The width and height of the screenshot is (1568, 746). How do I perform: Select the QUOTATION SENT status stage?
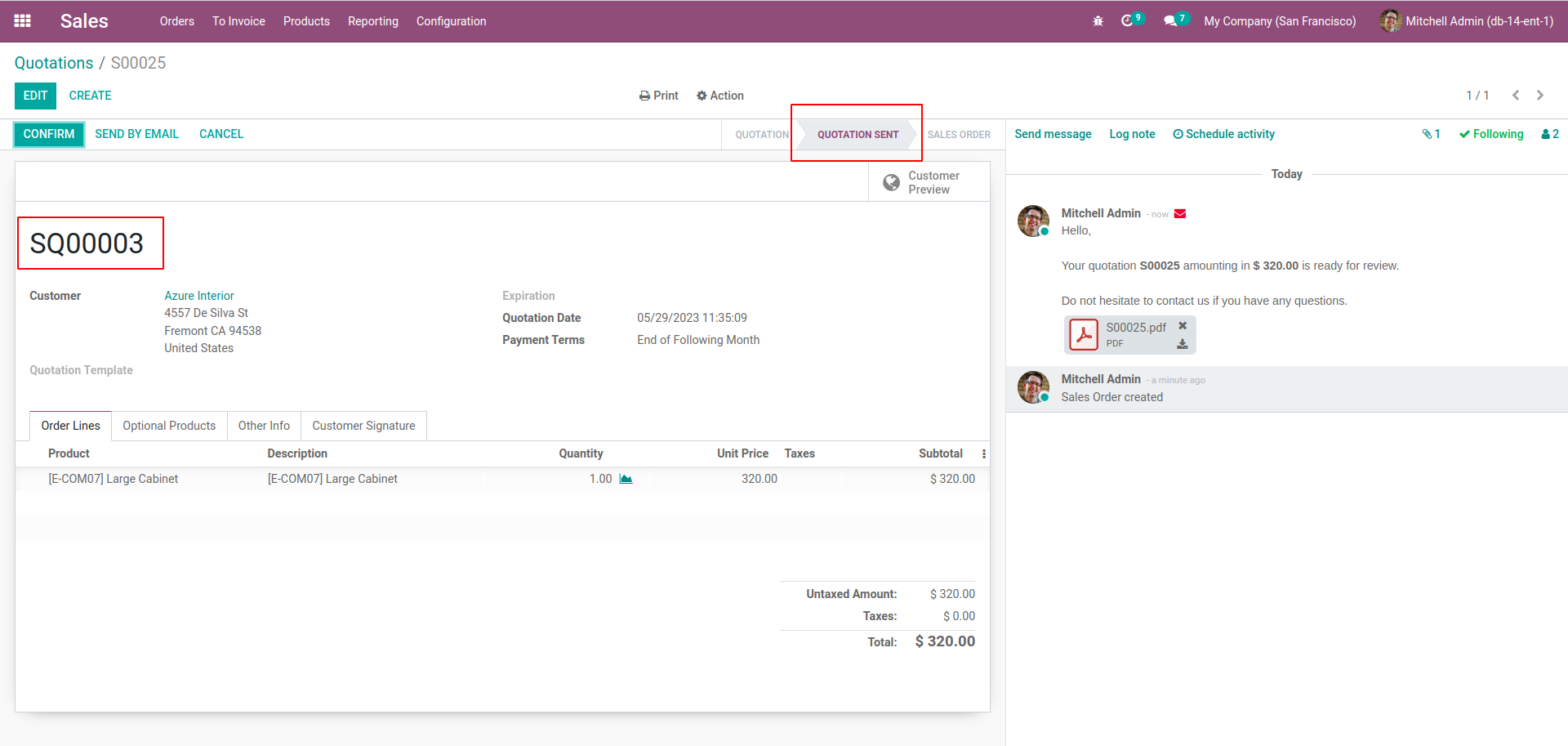[857, 135]
